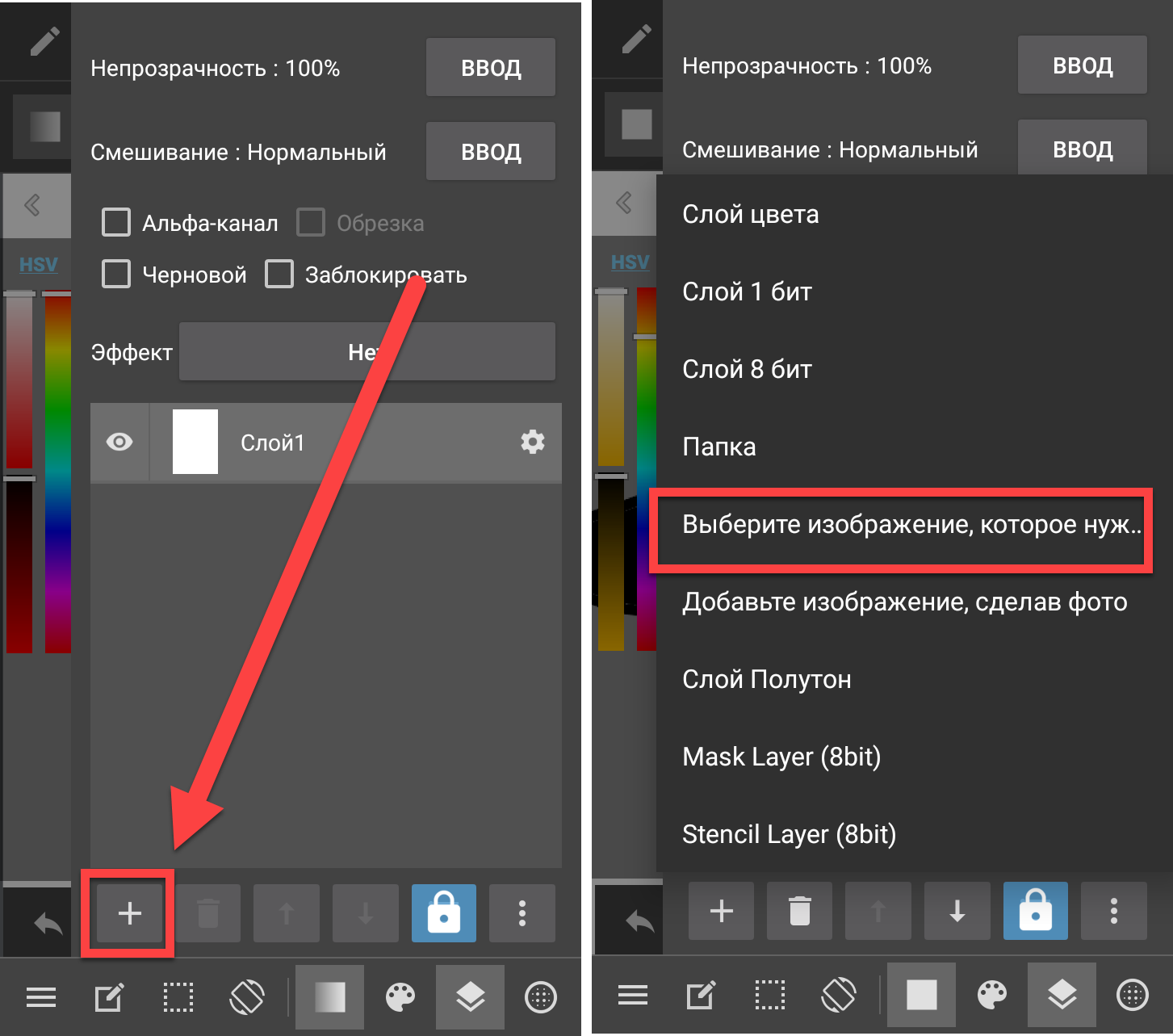
Task: Select pencil tool in left screenshot top corner
Action: [44, 41]
